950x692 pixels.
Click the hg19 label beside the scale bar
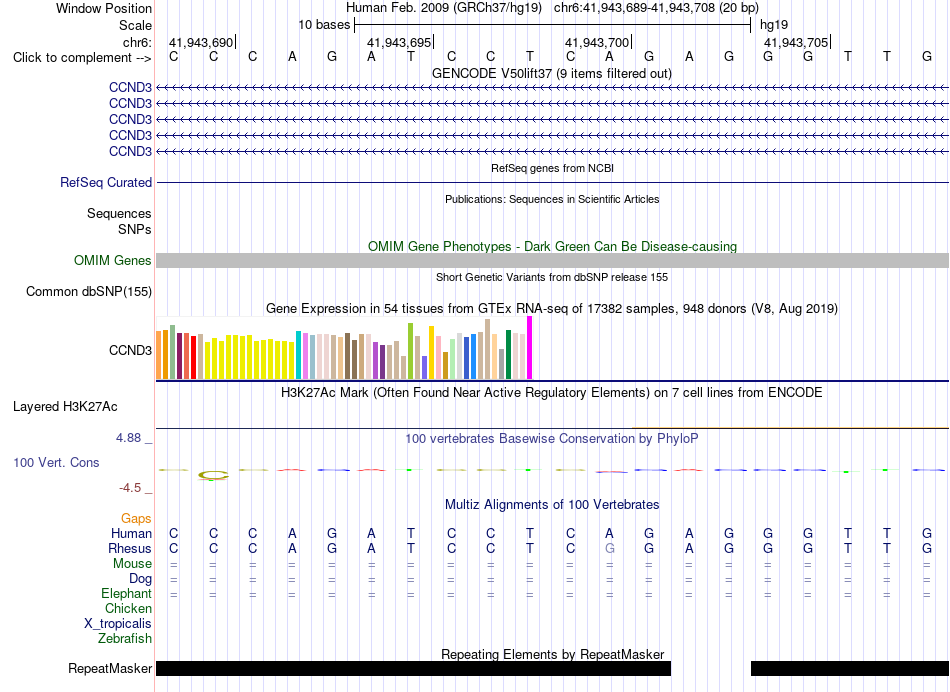coord(774,25)
